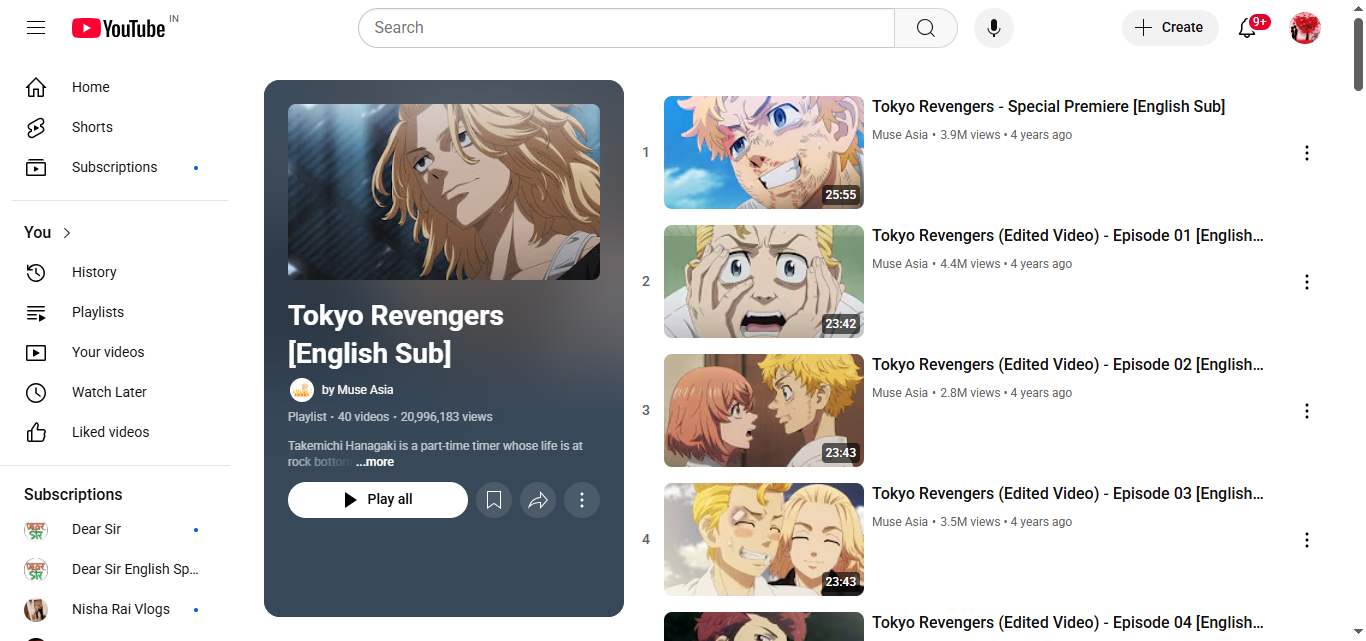The height and width of the screenshot is (641, 1366).
Task: Open the account avatar menu
Action: point(1305,28)
